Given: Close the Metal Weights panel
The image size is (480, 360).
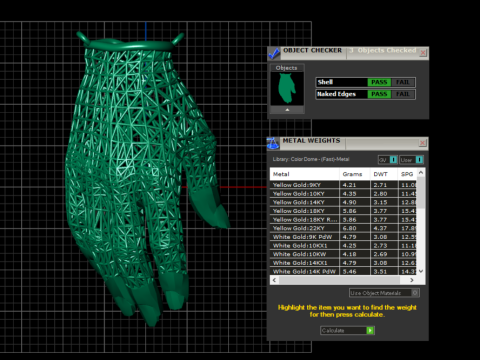Looking at the screenshot, I should point(422,143).
